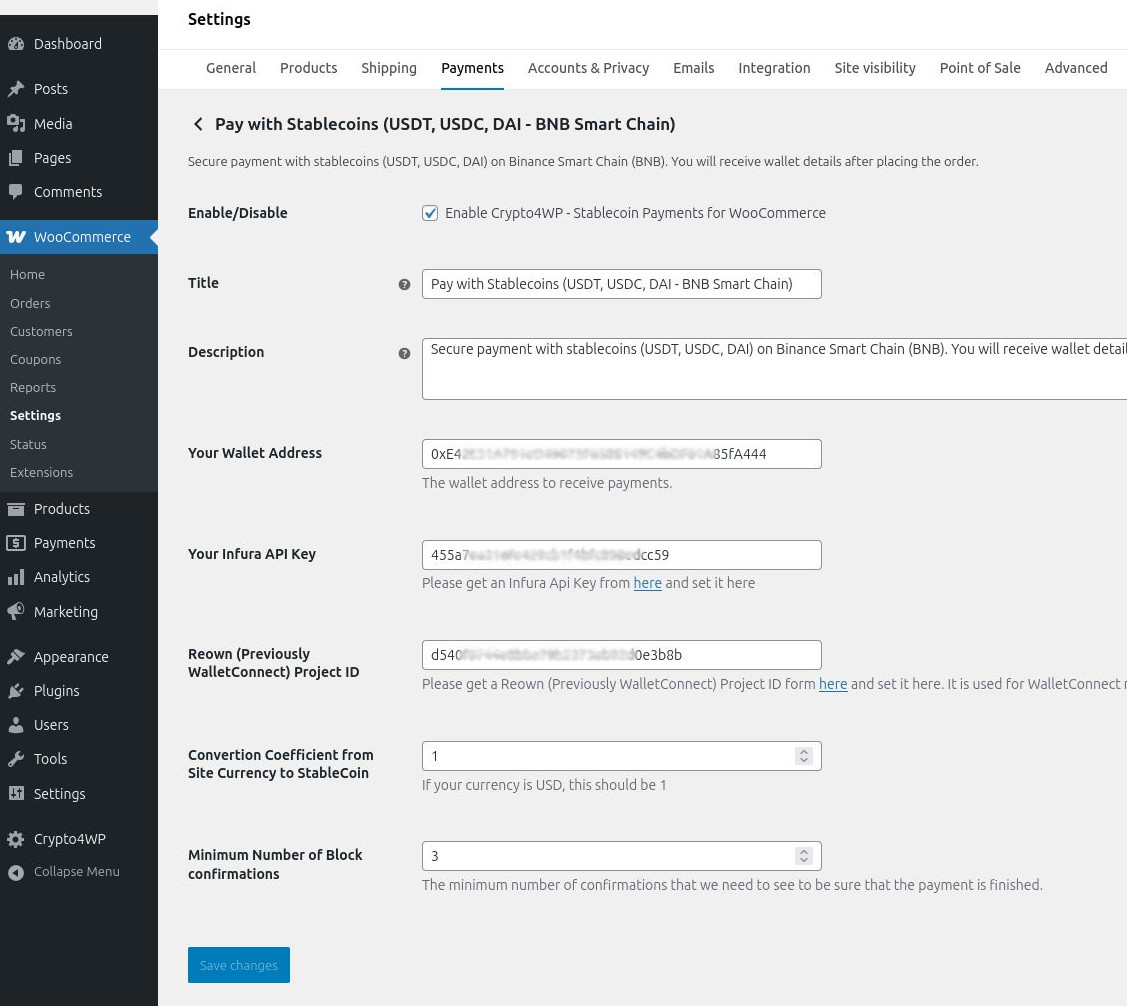The image size is (1127, 1006).
Task: Click the Appearance paintbrush icon
Action: pyautogui.click(x=16, y=657)
